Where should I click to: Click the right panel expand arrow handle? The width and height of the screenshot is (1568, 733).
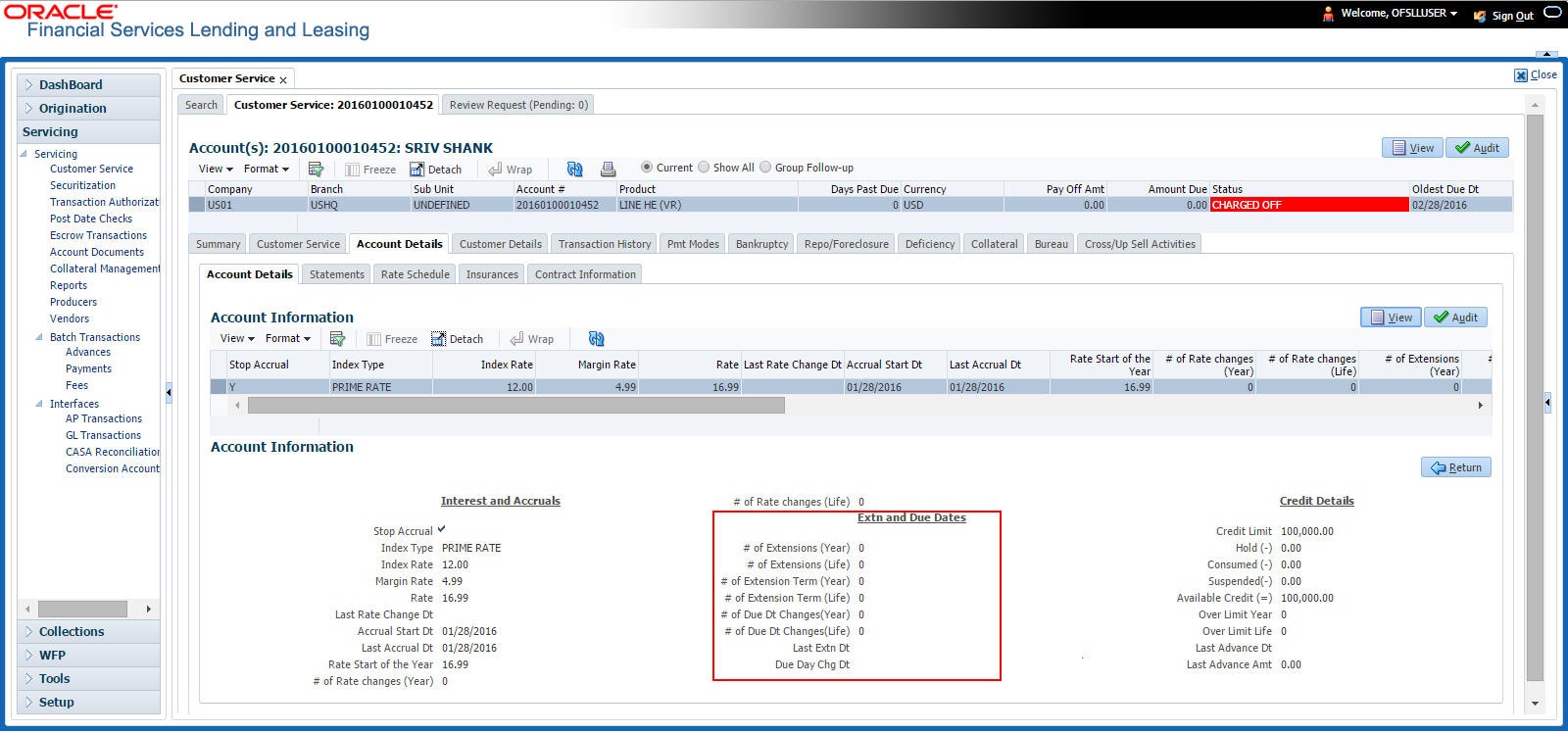click(1547, 402)
